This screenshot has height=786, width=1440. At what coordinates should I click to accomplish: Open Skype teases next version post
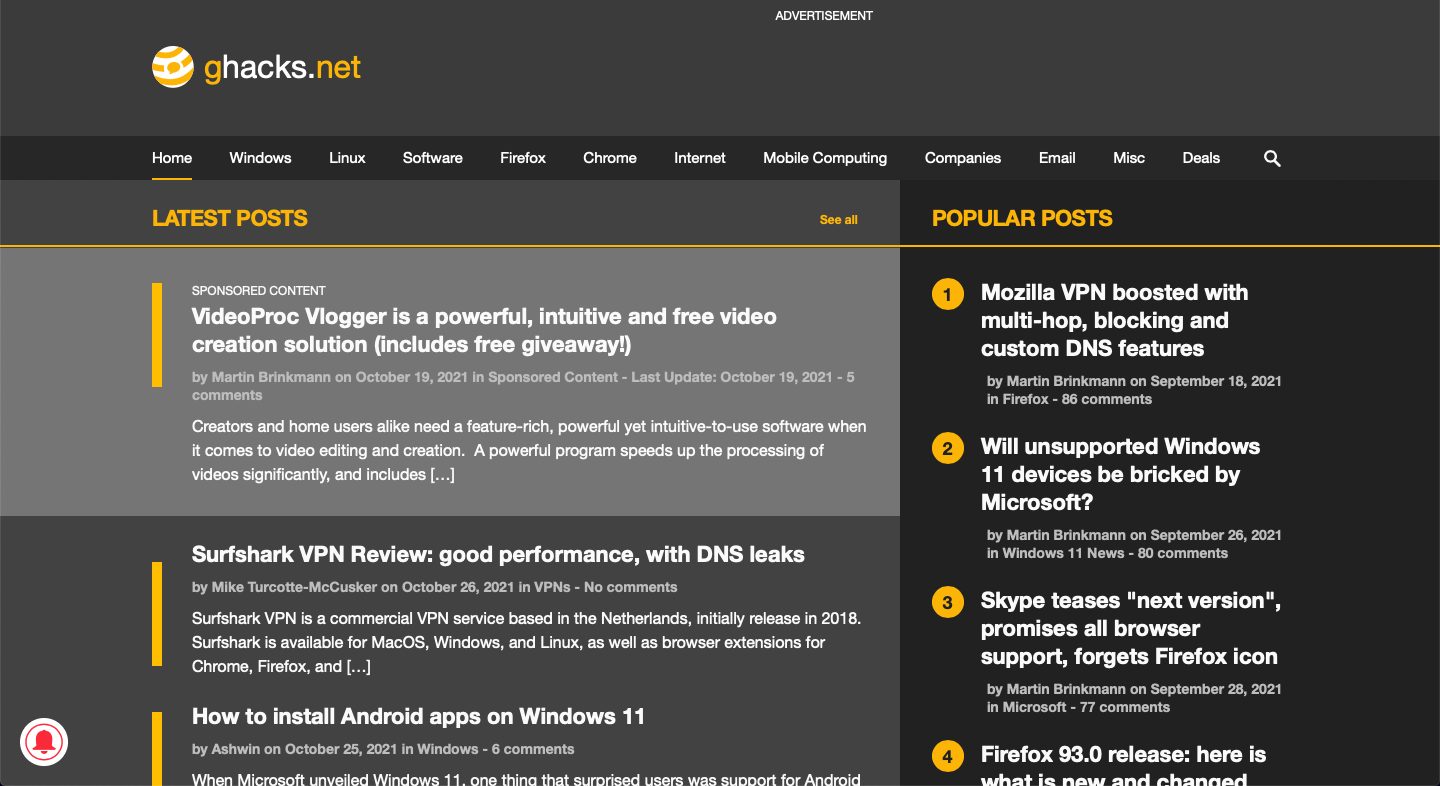[x=1131, y=628]
